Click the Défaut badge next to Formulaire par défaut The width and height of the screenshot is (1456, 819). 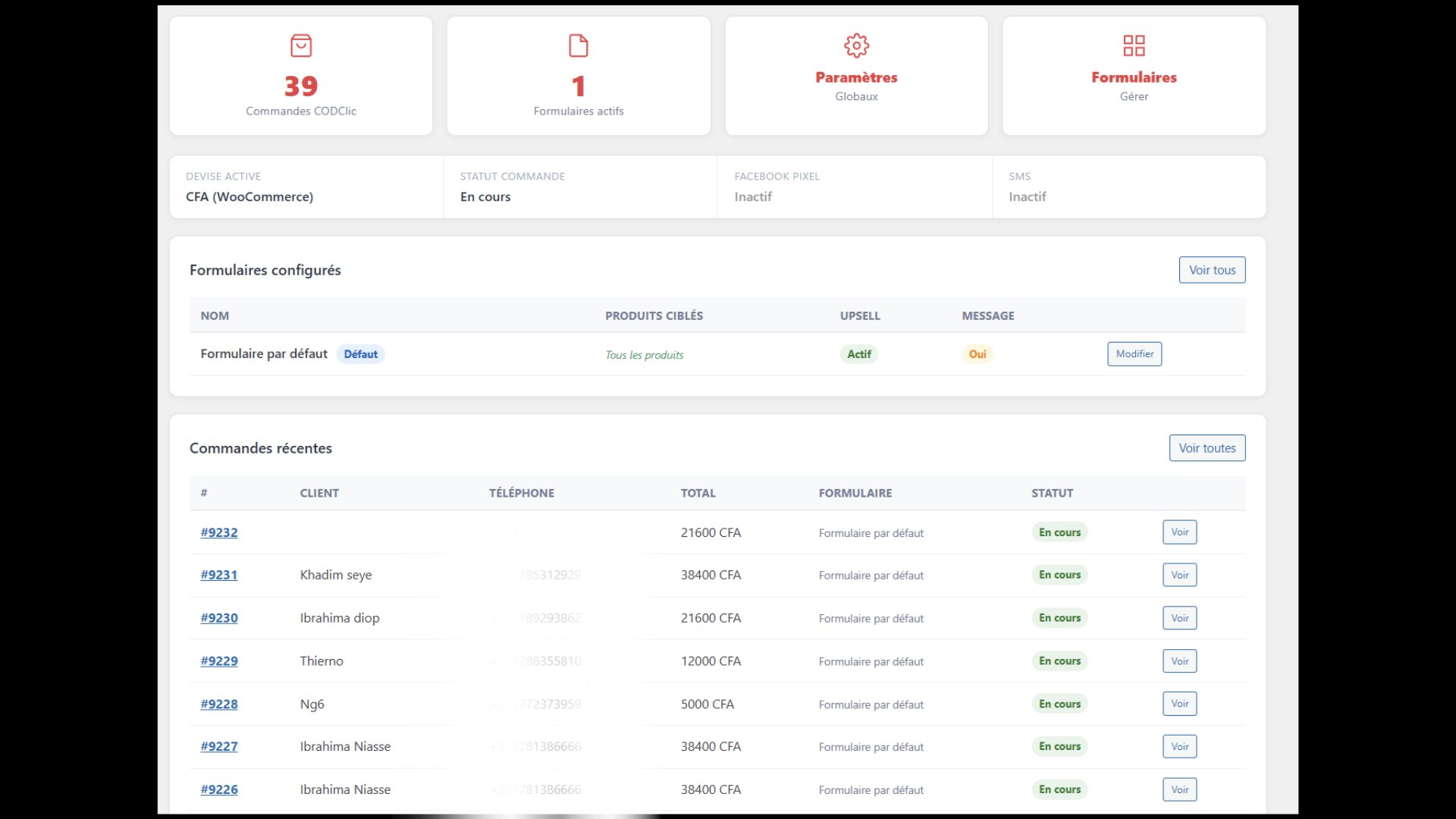coord(360,353)
